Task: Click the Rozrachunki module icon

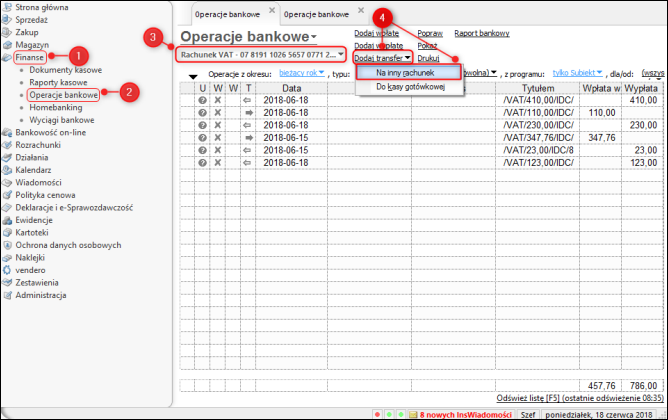Action: coord(7,145)
